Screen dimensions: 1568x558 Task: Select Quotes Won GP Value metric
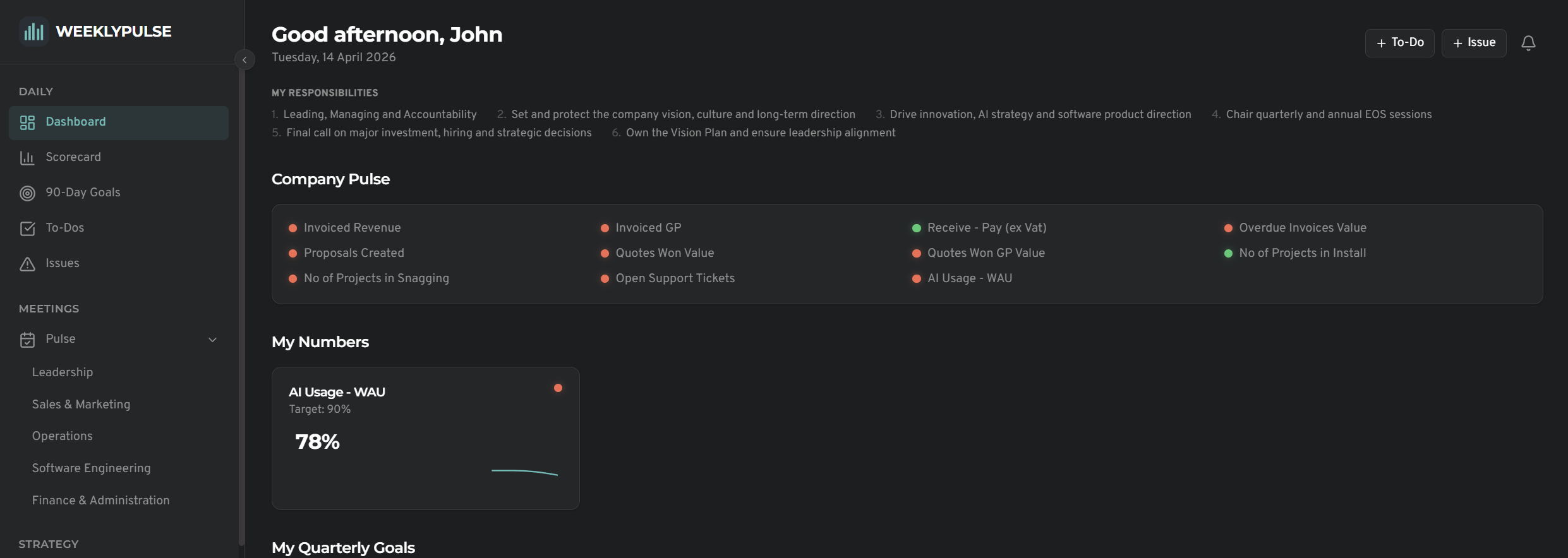[986, 253]
